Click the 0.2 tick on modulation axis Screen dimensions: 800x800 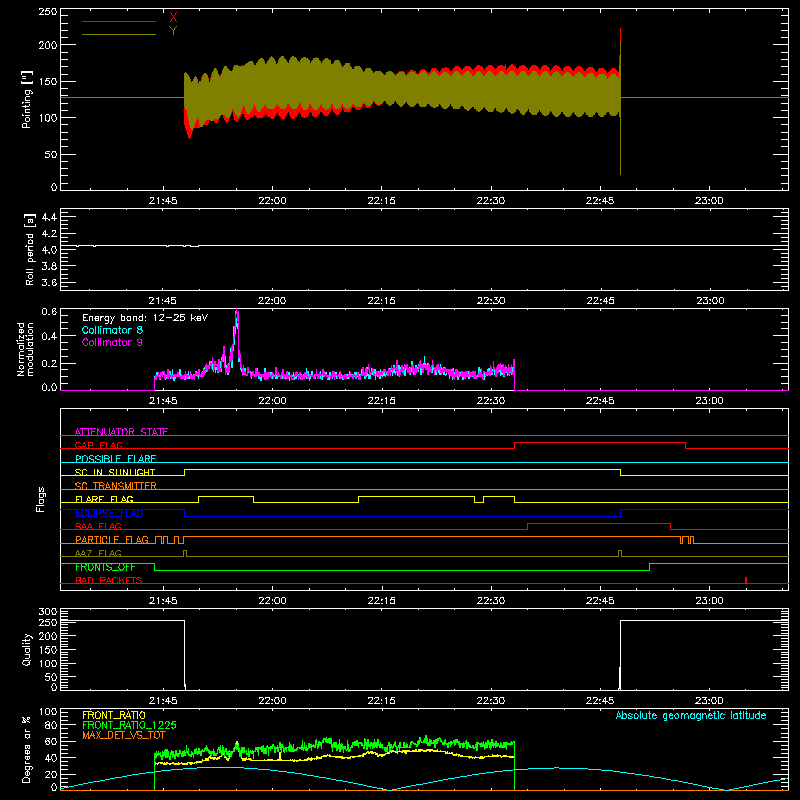click(x=49, y=363)
